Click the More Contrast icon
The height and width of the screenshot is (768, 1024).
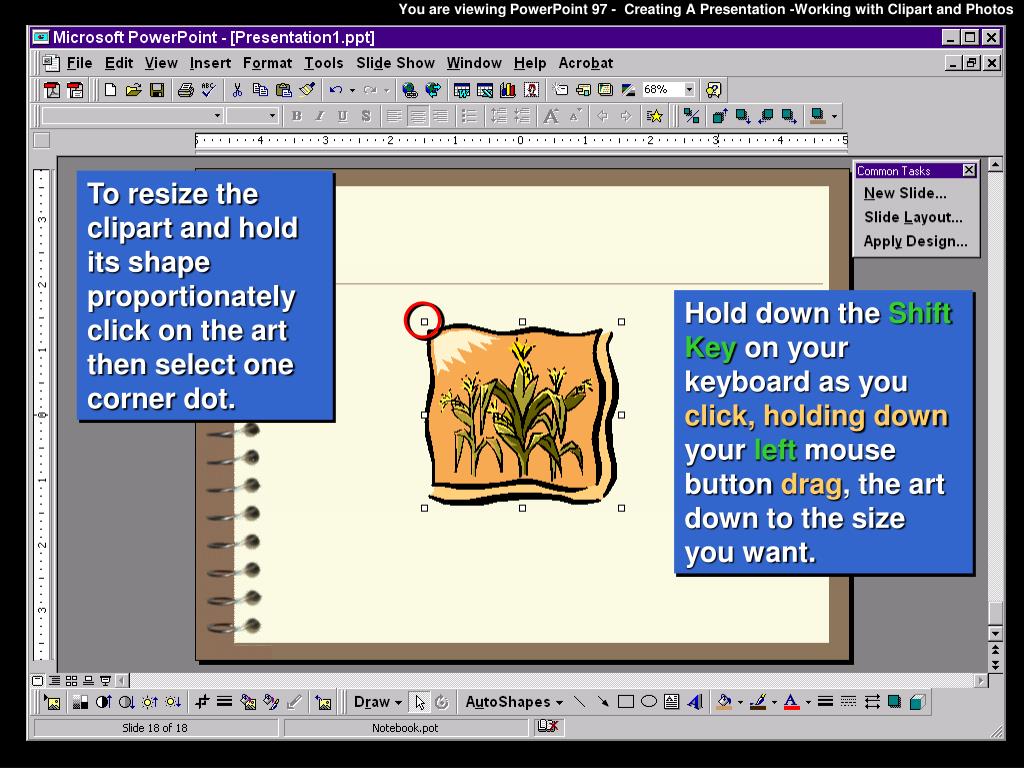pyautogui.click(x=103, y=702)
